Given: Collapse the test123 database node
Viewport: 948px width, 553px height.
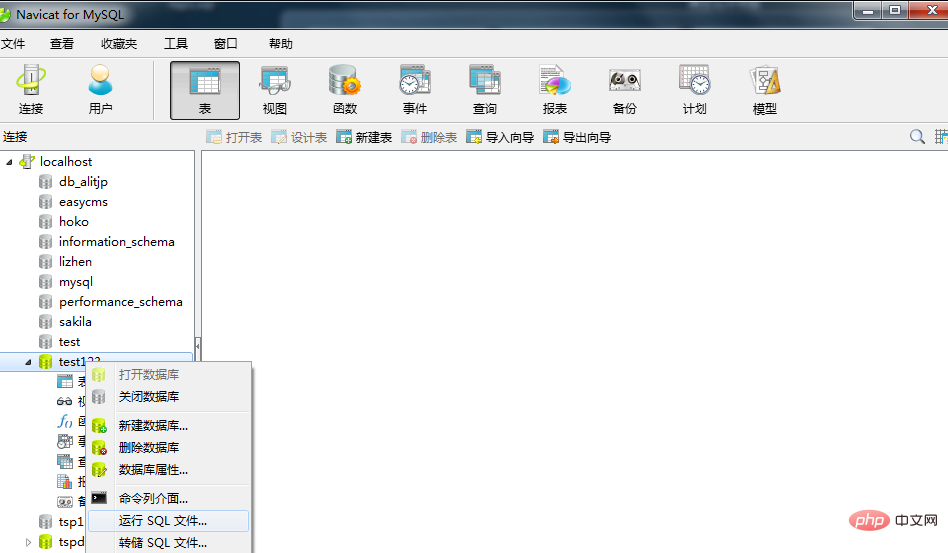Looking at the screenshot, I should click(x=28, y=362).
